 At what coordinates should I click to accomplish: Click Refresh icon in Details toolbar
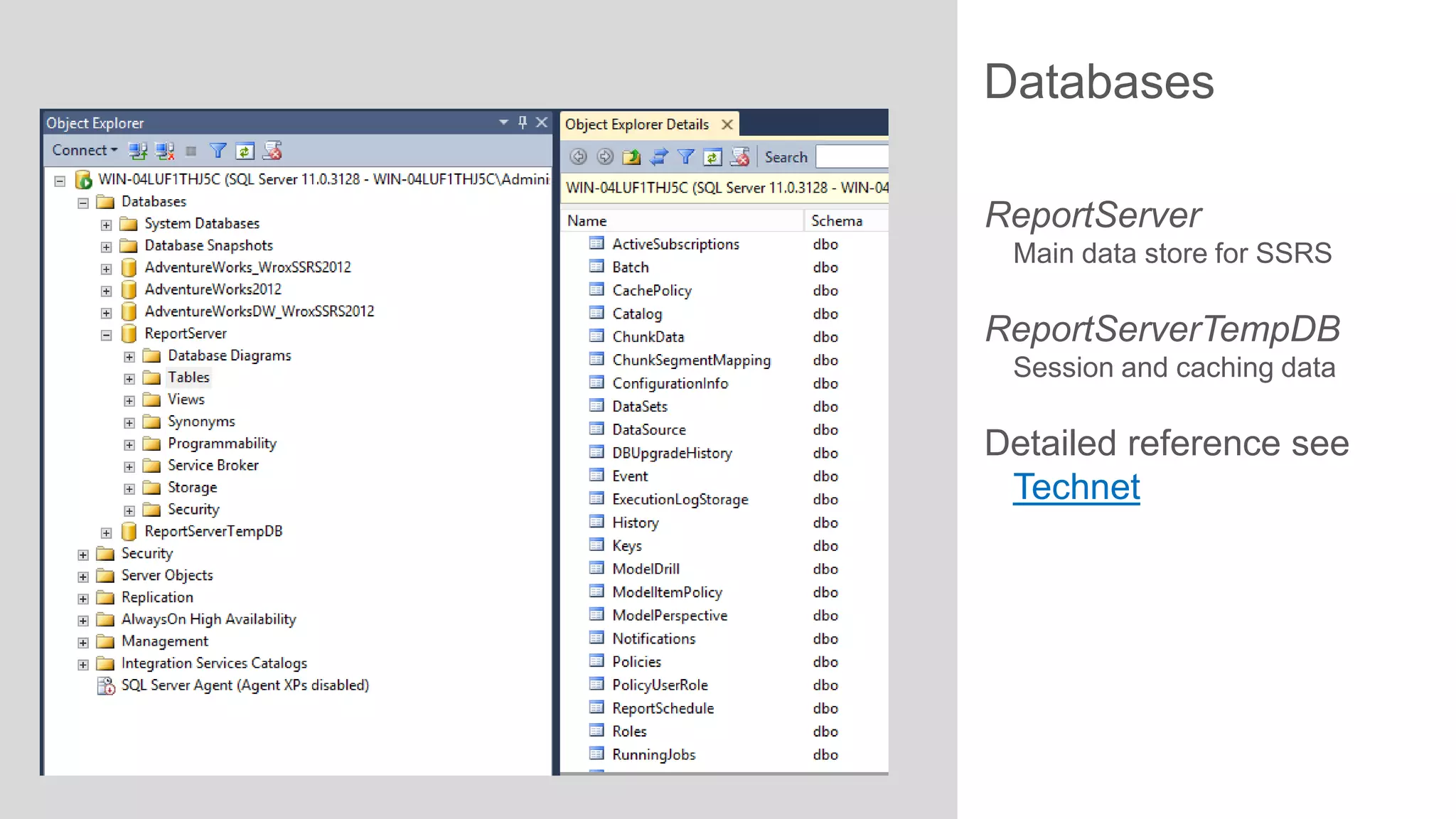(712, 156)
